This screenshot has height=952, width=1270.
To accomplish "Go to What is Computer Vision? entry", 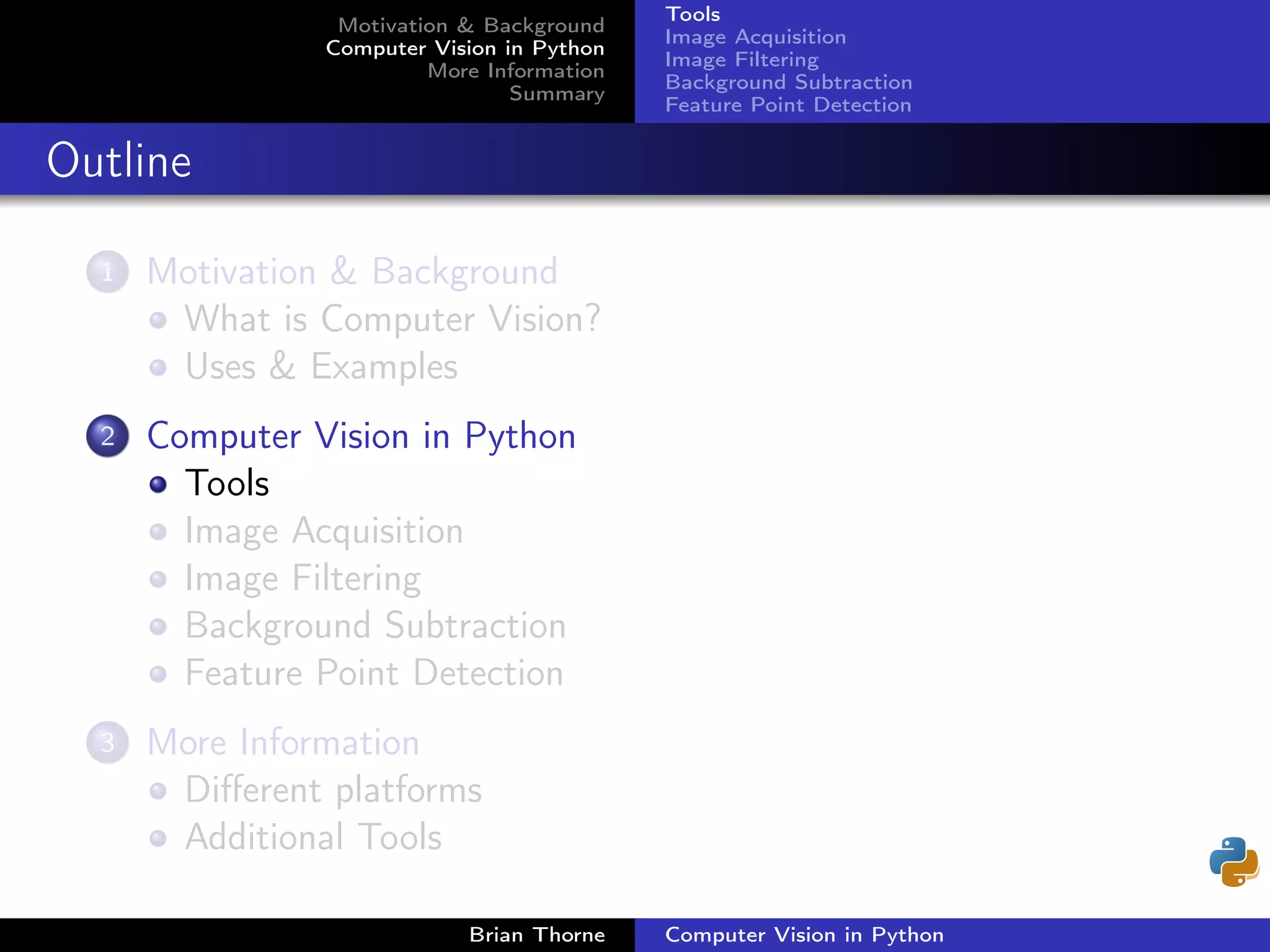I will pos(393,319).
